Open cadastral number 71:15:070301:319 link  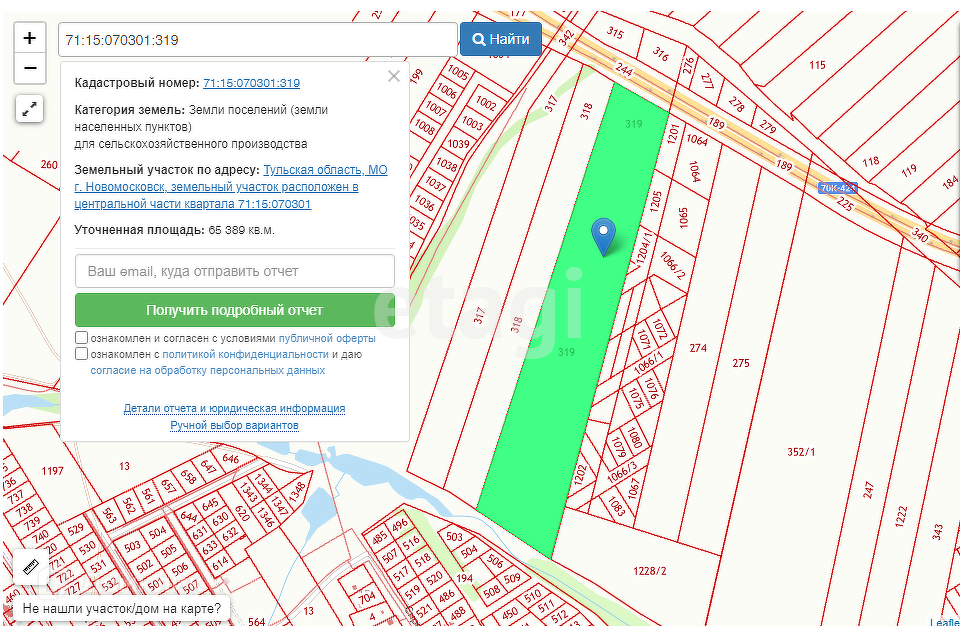tap(252, 83)
